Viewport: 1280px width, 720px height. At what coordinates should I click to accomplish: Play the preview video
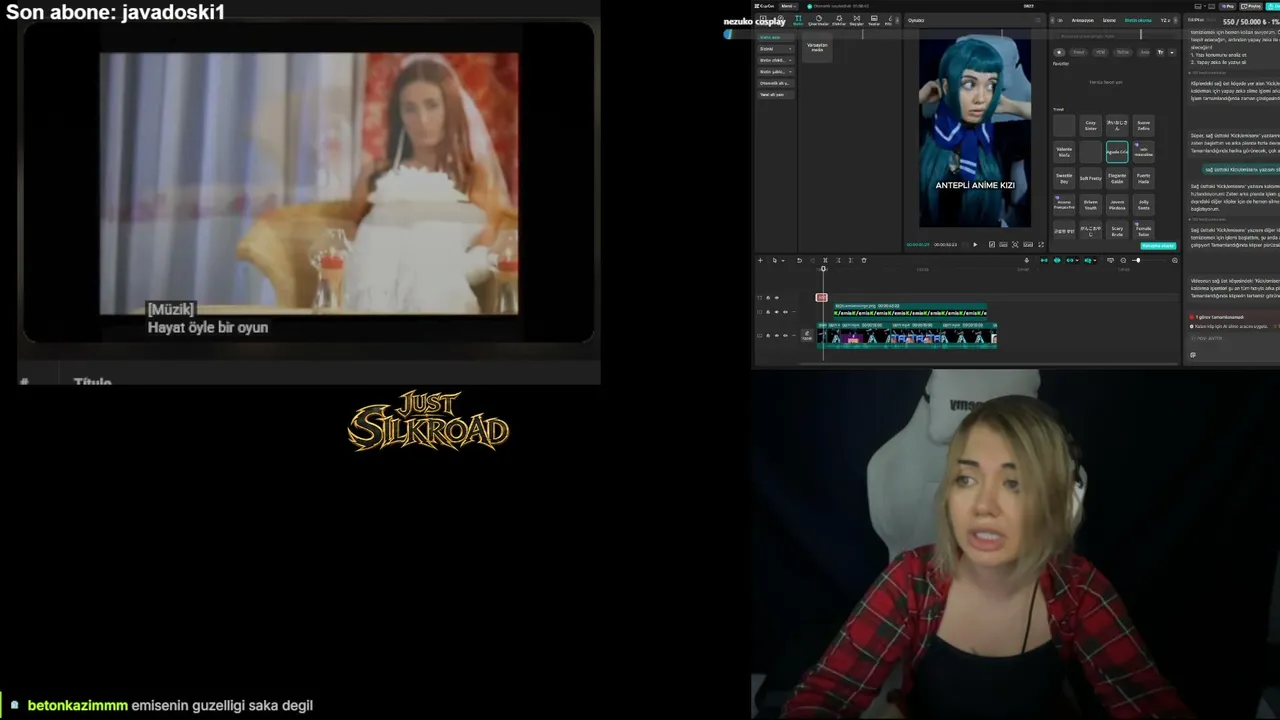pyautogui.click(x=975, y=244)
